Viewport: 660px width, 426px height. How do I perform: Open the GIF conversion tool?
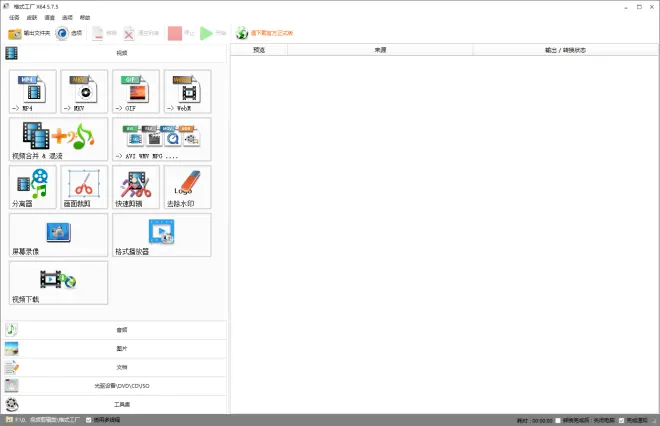(136, 91)
